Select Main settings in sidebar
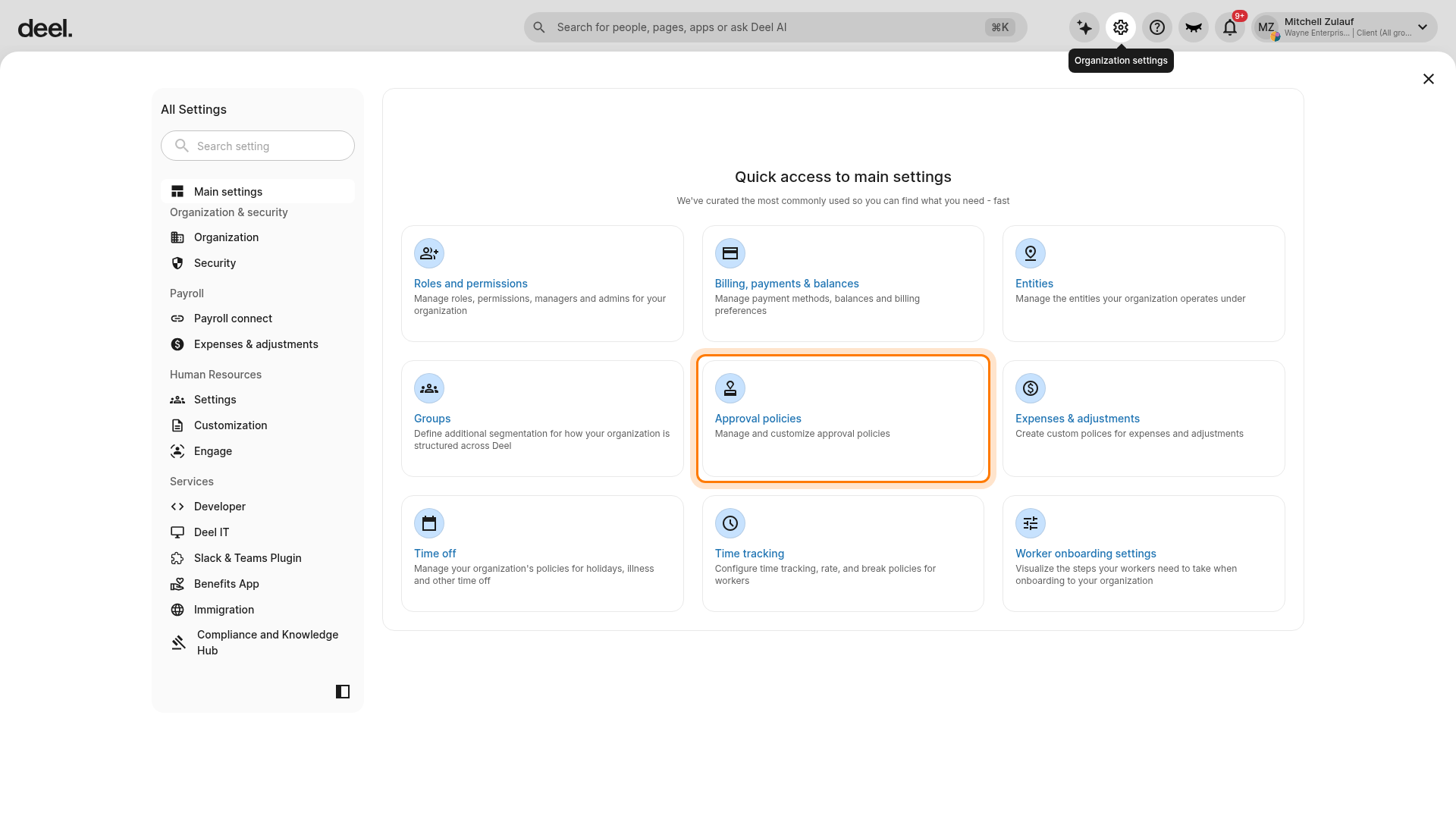Image resolution: width=1456 pixels, height=819 pixels. (x=258, y=192)
